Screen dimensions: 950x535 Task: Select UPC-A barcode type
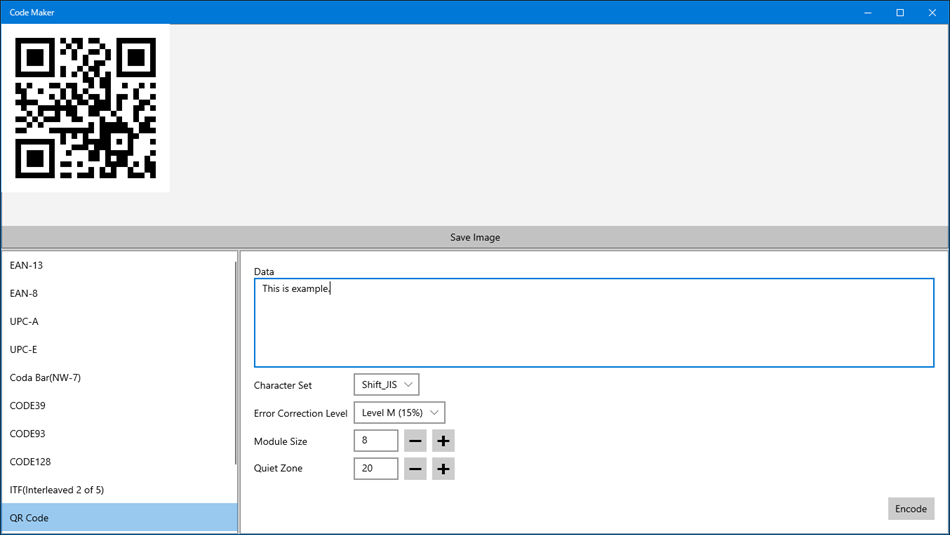[x=119, y=321]
